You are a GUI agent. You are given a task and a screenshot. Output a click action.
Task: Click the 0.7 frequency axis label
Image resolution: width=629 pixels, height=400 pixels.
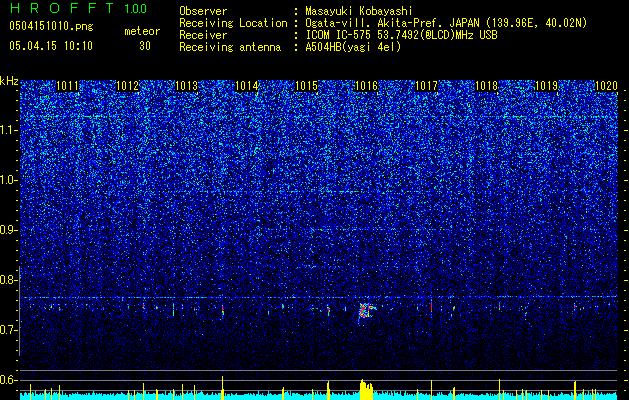[9, 330]
